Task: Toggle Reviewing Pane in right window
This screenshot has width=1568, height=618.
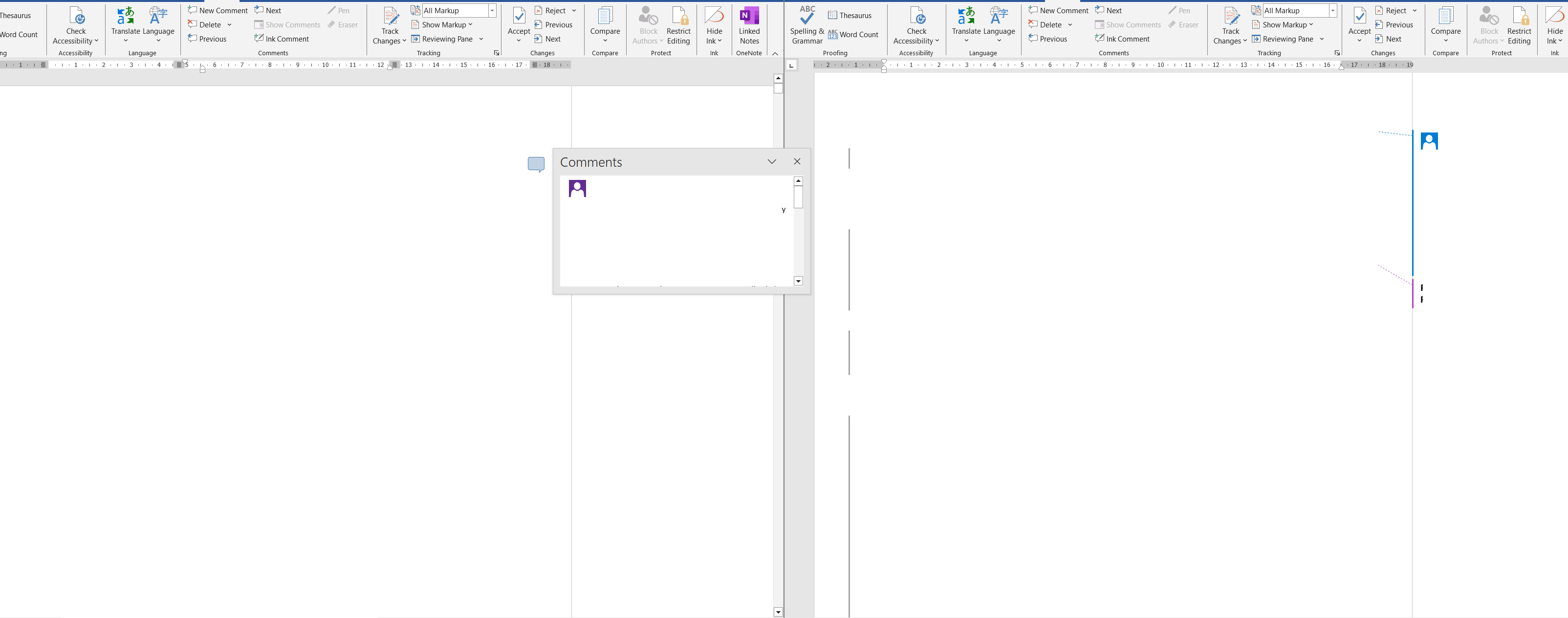Action: (x=1282, y=39)
